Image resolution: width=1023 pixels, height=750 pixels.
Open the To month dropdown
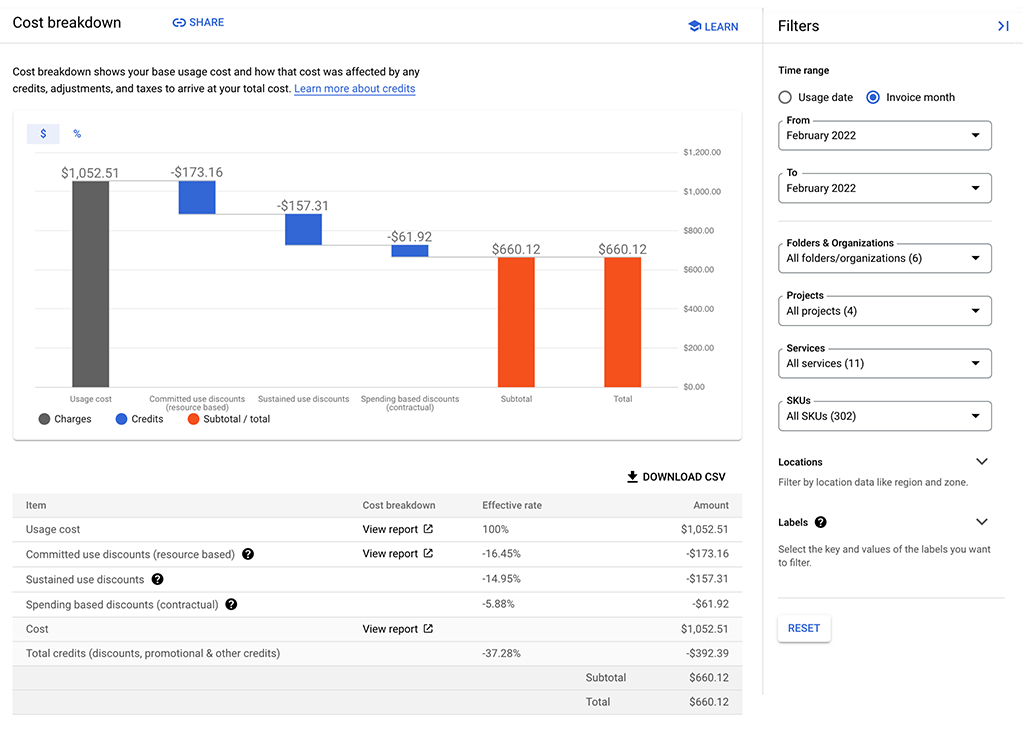(885, 188)
